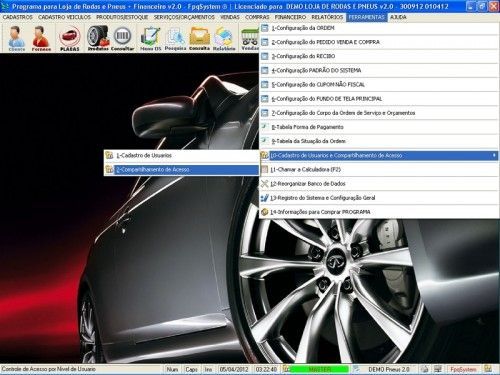This screenshot has width=500, height=375.
Task: Click icon beside Registro do Sistema
Action: point(265,198)
